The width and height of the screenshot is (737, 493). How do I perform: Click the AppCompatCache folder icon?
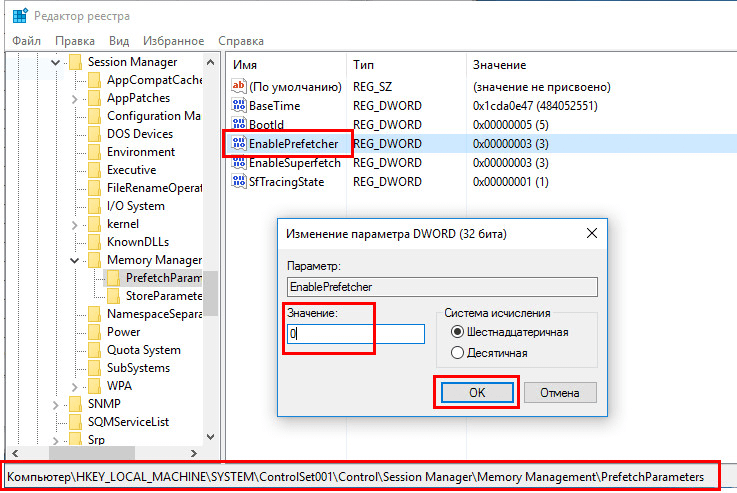point(94,80)
